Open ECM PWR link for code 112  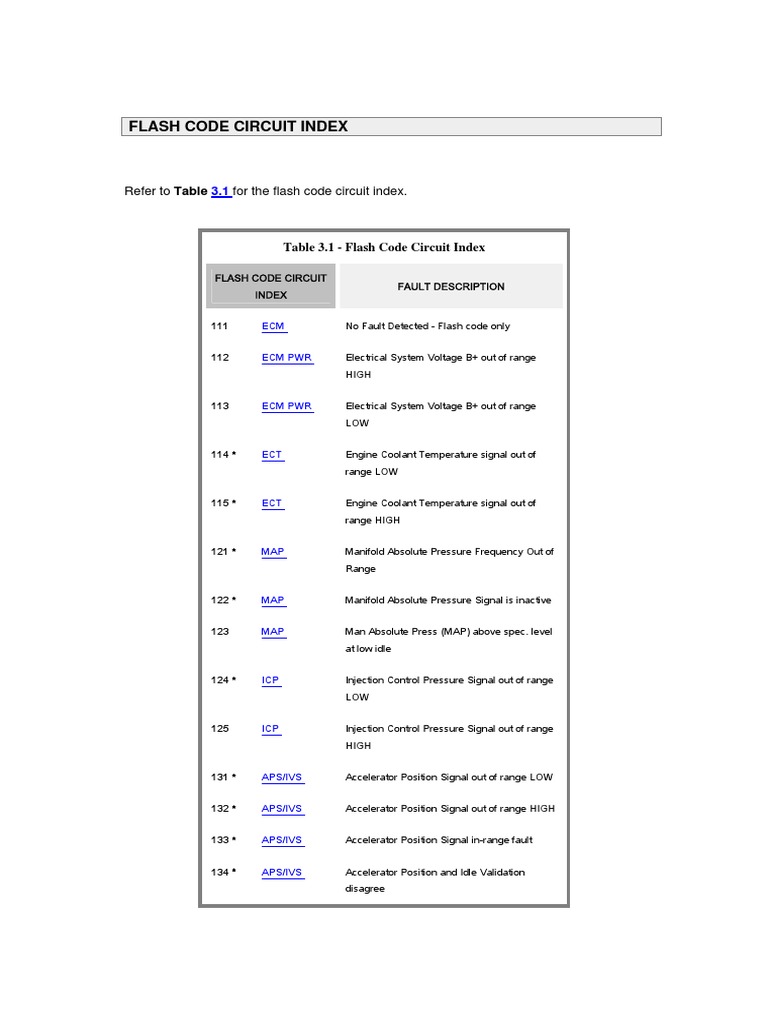(287, 357)
